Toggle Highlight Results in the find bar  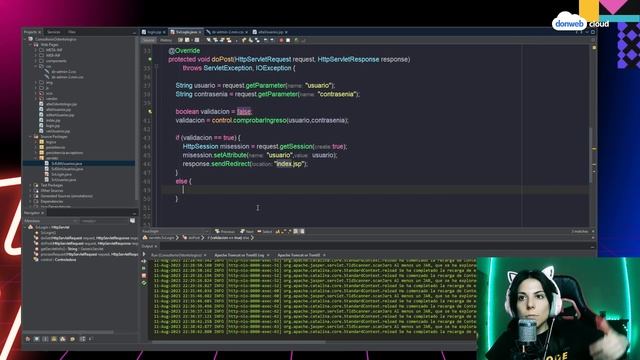coord(296,231)
